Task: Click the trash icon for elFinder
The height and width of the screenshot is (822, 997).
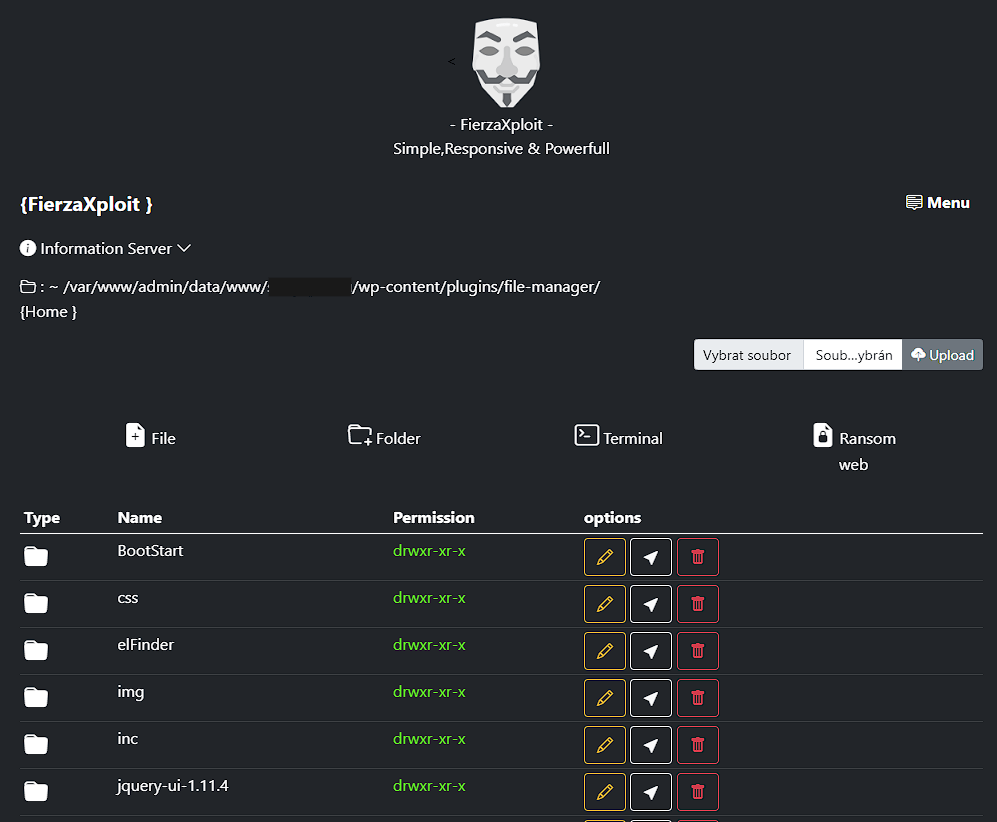Action: [698, 651]
